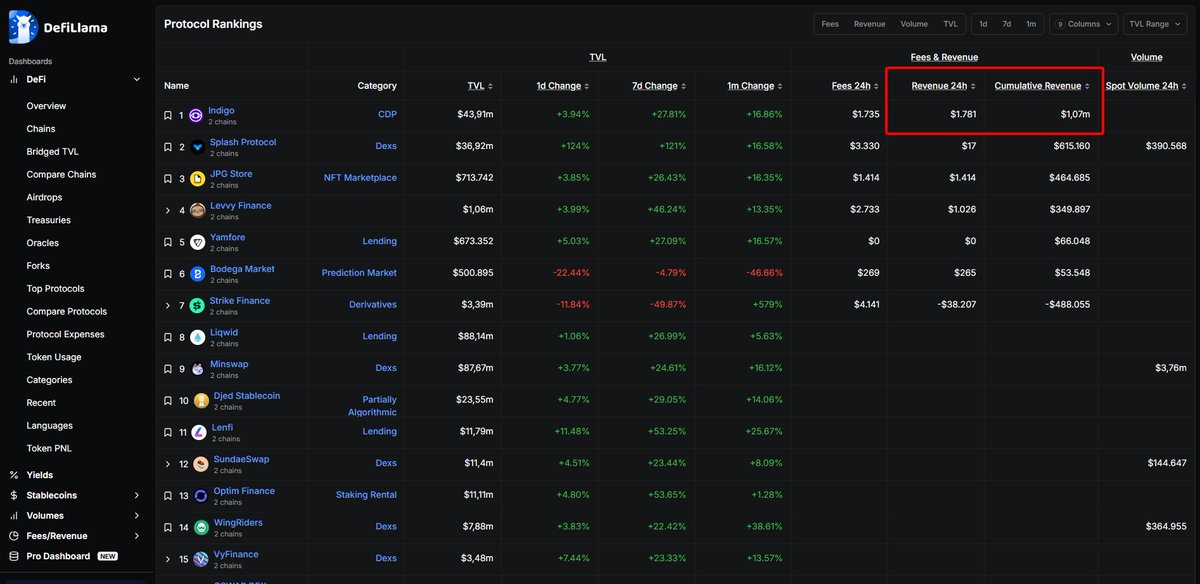
Task: Click the Prediction Market category link
Action: (359, 273)
